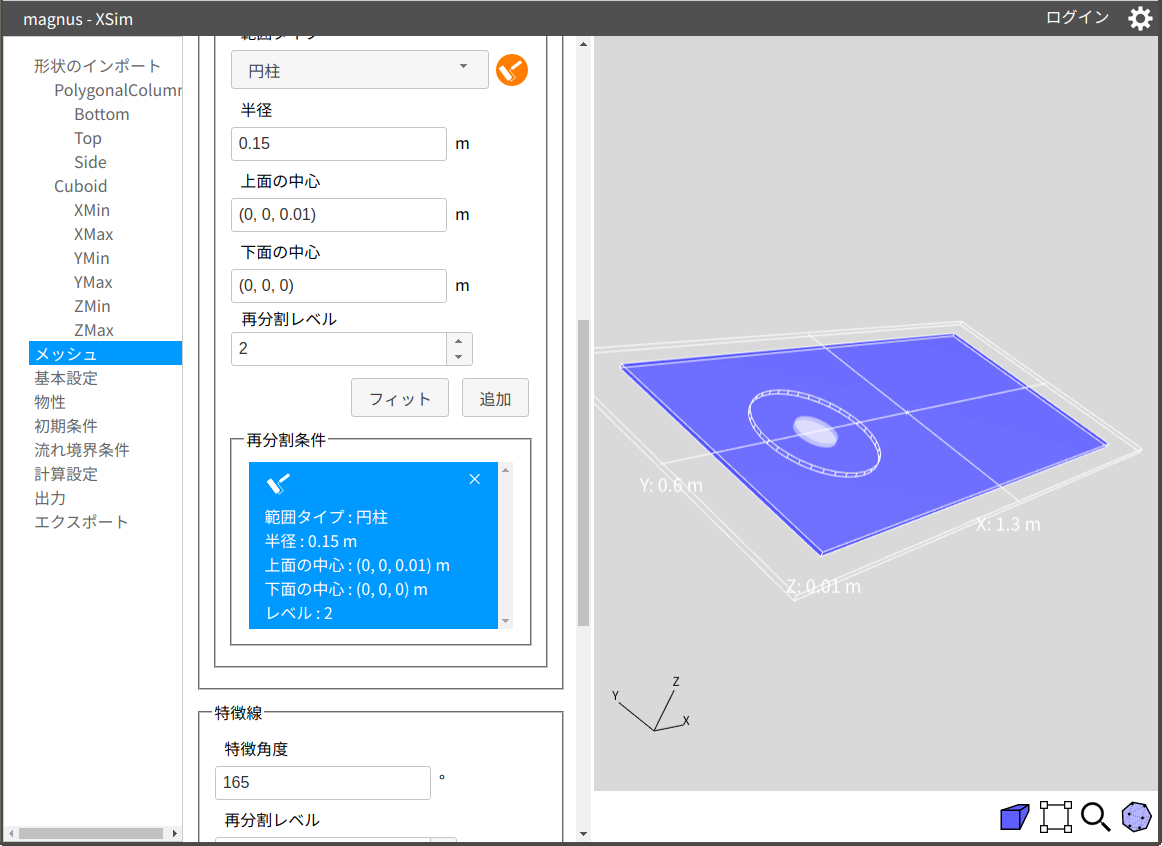Click the settings panel scroll-down arrow

583,834
